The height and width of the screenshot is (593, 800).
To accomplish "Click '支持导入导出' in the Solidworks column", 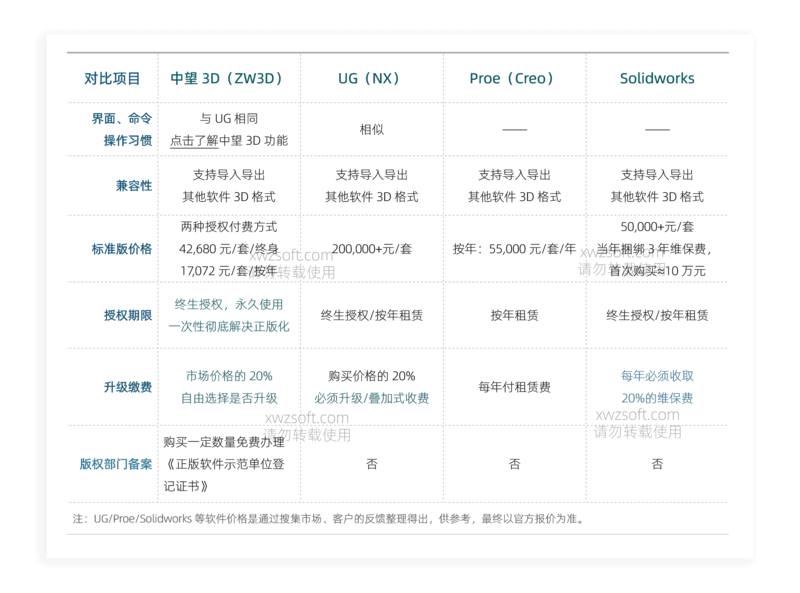I will tap(657, 175).
